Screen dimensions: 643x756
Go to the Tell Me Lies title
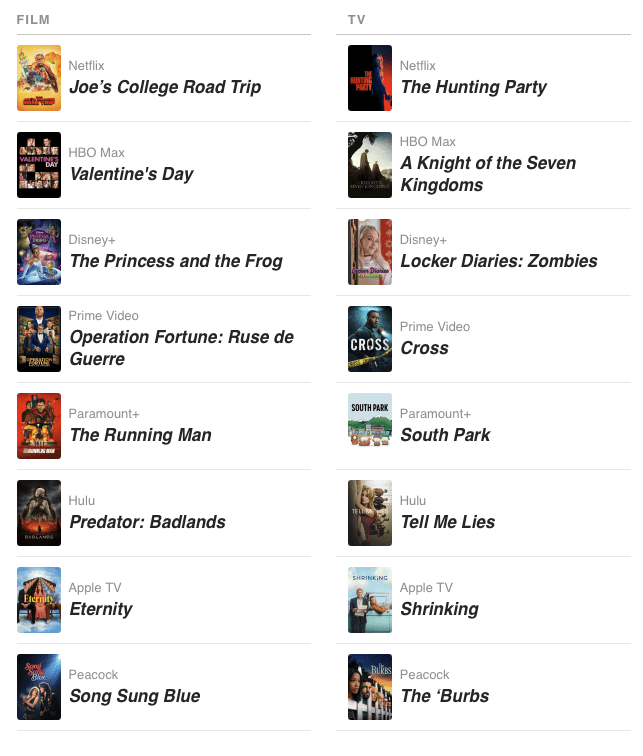click(x=447, y=522)
